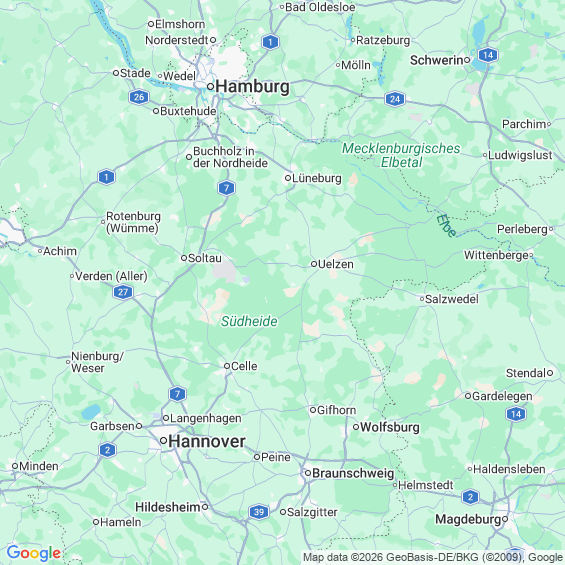Click the A7 shield south of Buchholz
The width and height of the screenshot is (565, 565).
pyautogui.click(x=226, y=188)
